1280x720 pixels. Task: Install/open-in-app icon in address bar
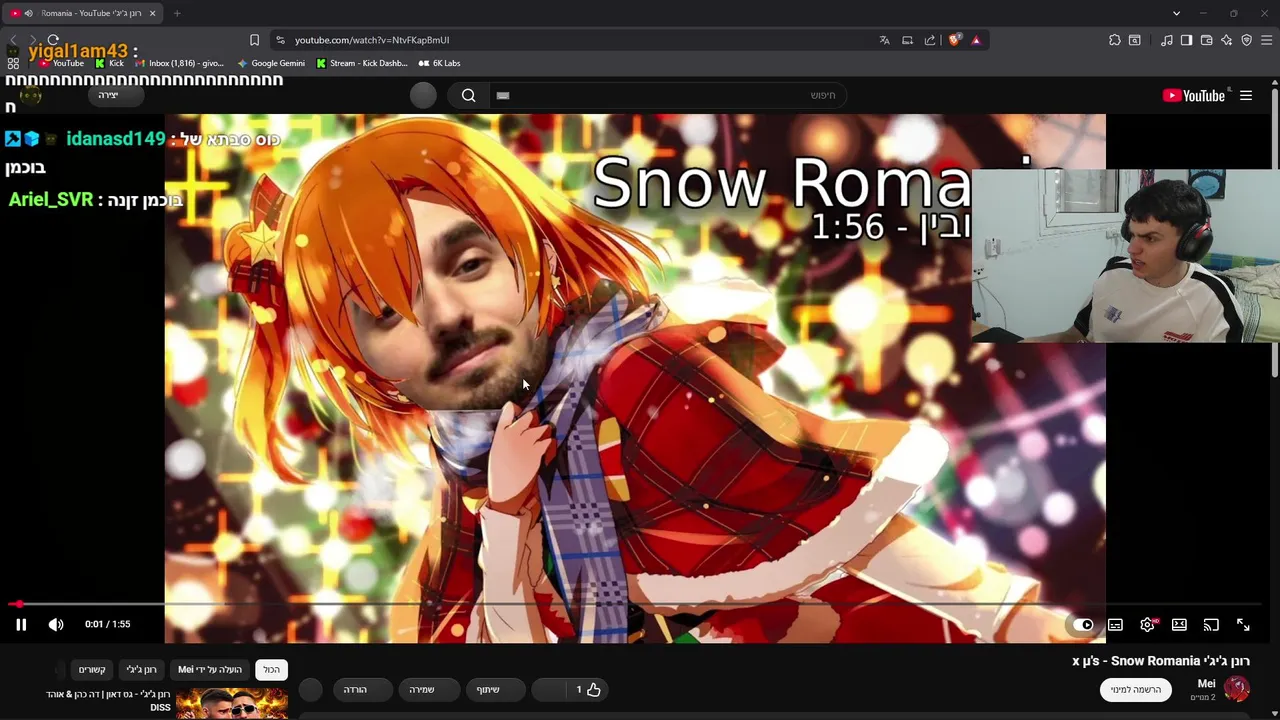click(907, 40)
